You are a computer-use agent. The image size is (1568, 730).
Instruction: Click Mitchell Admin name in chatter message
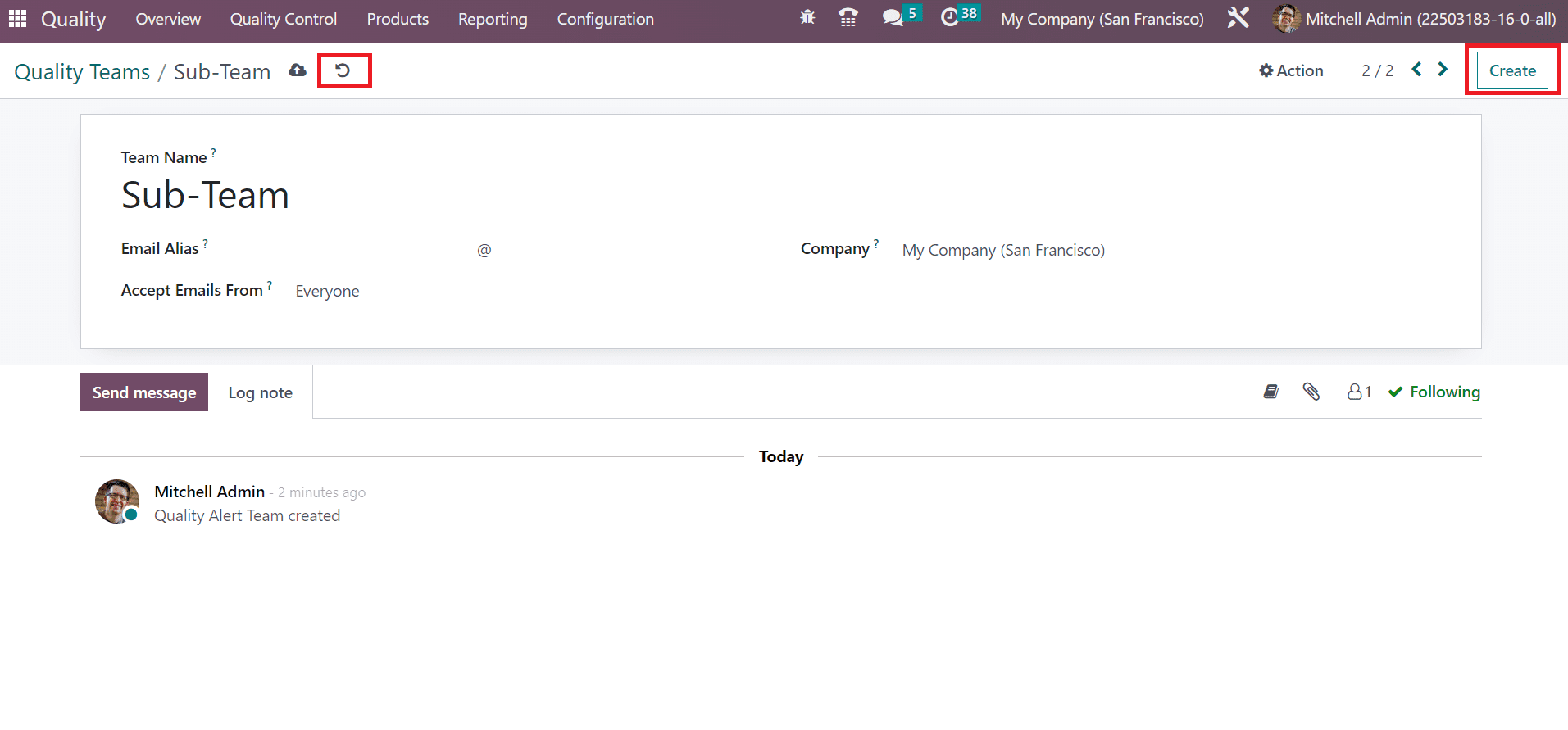[210, 492]
